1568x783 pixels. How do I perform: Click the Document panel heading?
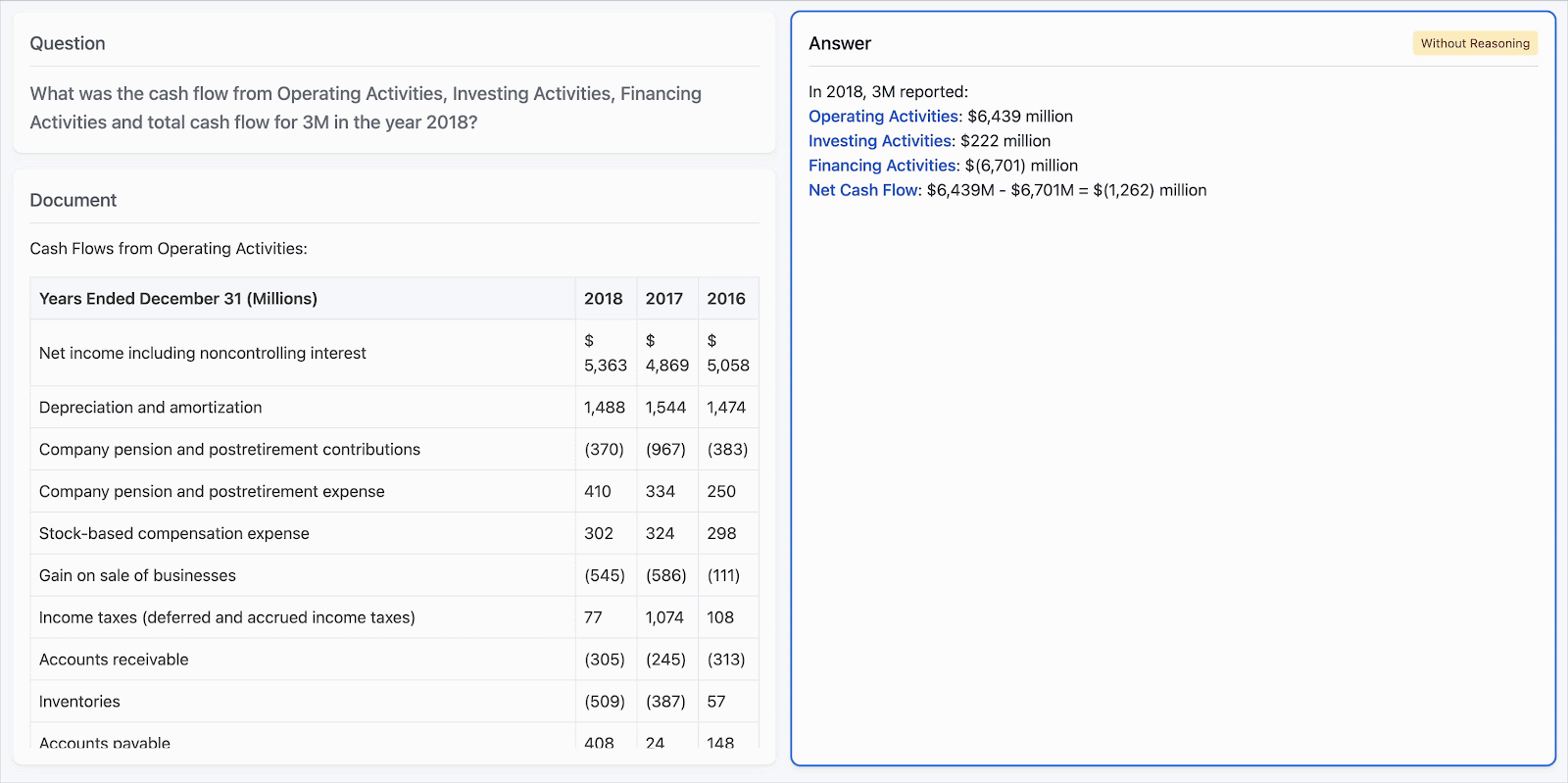73,200
